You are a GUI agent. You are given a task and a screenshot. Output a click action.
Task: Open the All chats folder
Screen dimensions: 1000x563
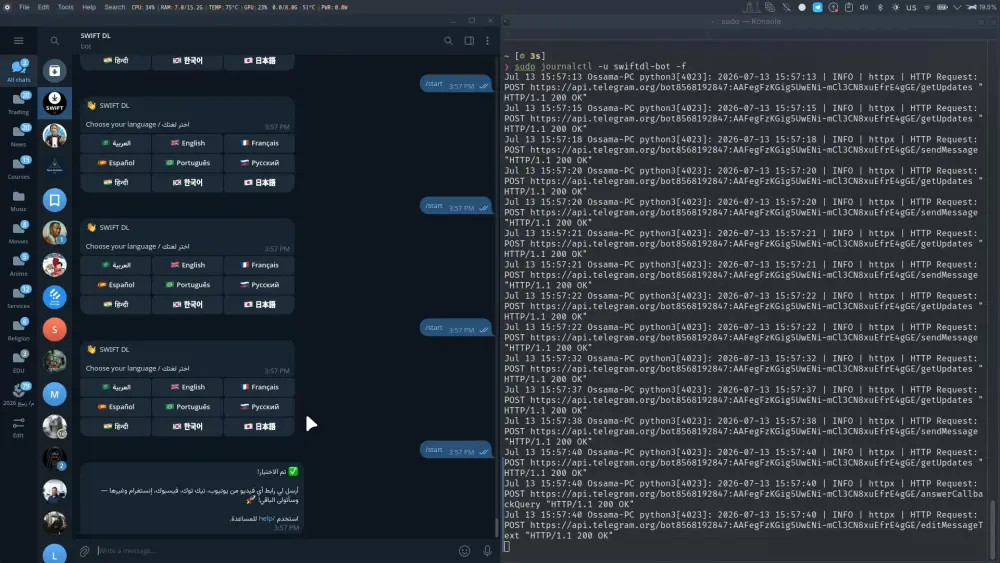[x=18, y=71]
